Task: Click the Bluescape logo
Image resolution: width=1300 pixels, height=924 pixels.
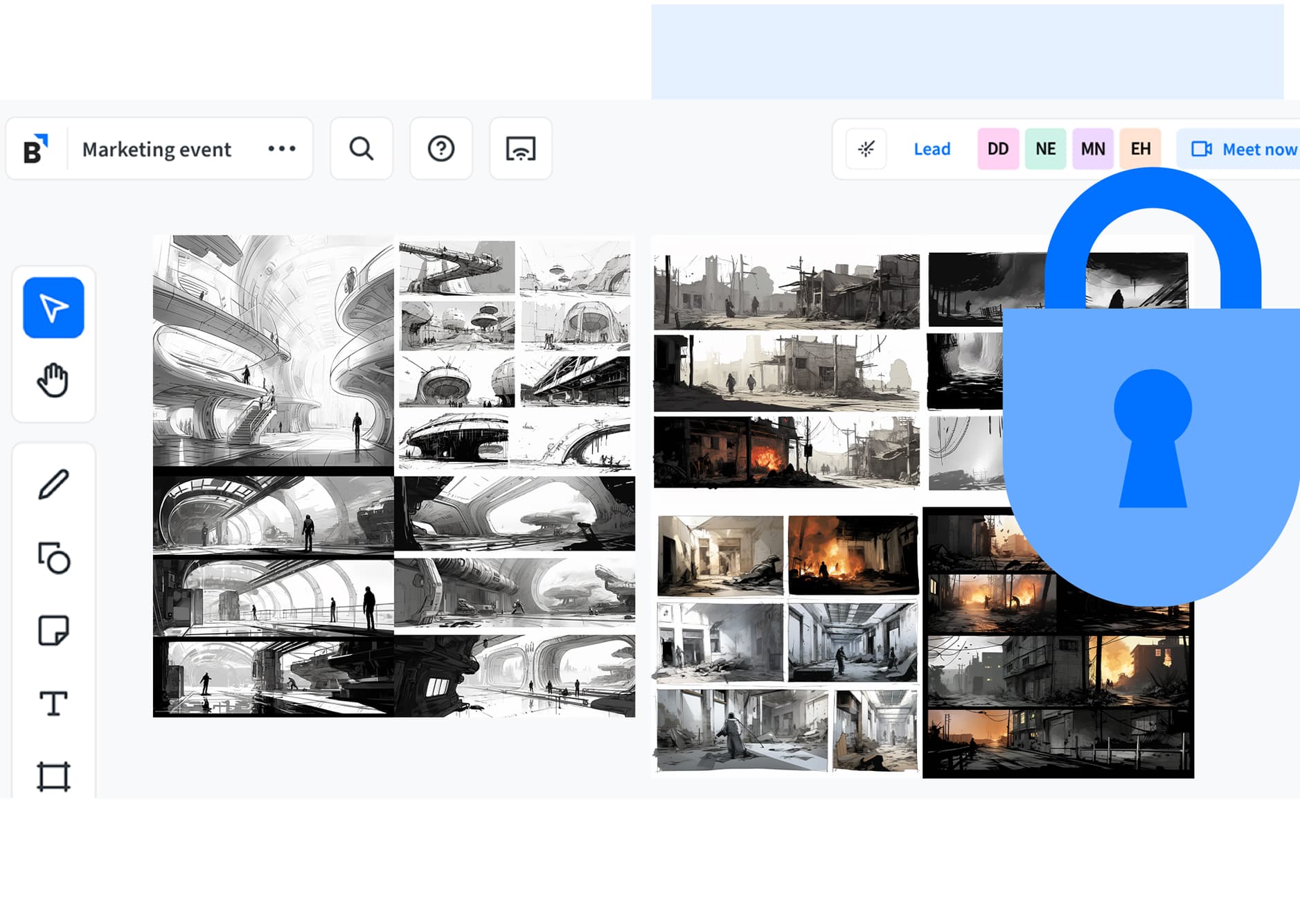Action: coord(34,148)
